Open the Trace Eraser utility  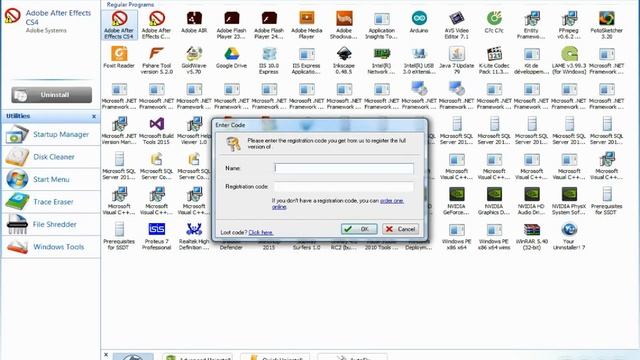51,202
